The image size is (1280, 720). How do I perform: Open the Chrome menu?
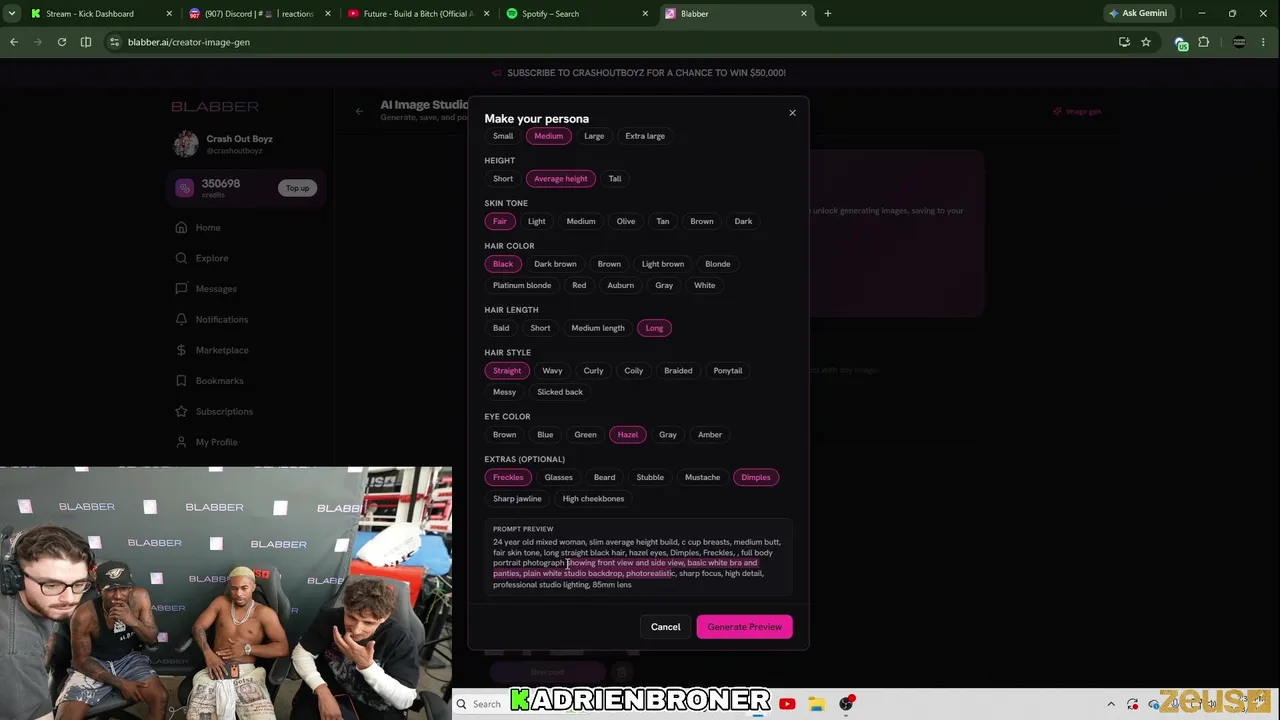[1265, 42]
